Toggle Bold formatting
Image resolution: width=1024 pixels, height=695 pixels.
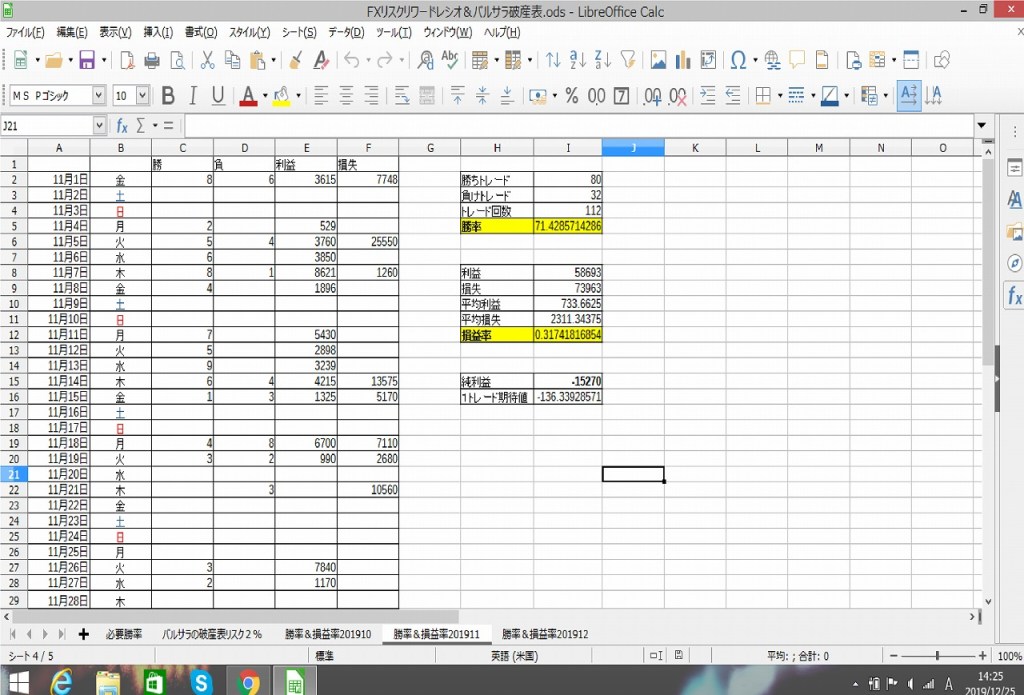[167, 96]
